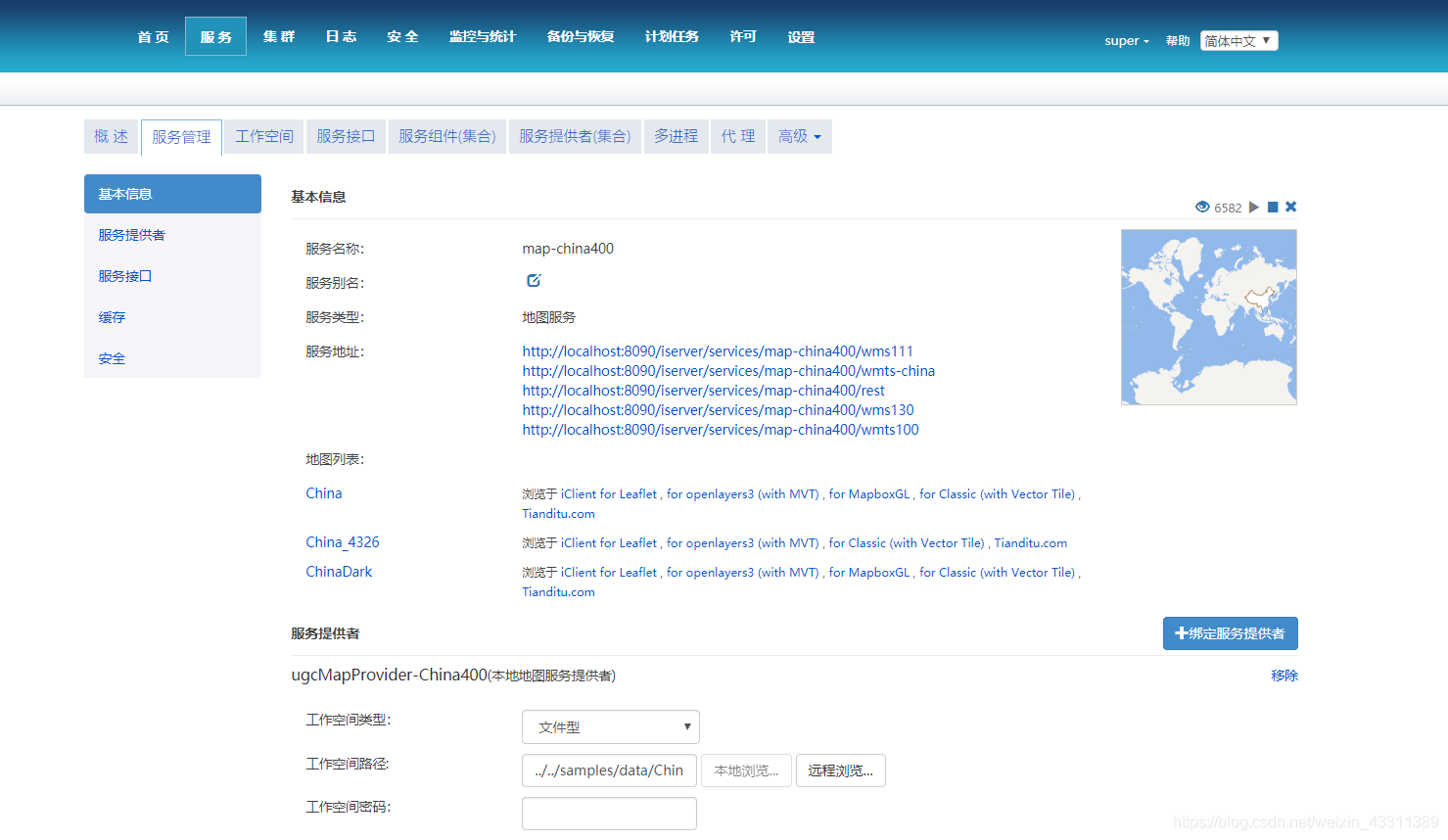
Task: Click 移除 to remove the provider
Action: [x=1285, y=676]
